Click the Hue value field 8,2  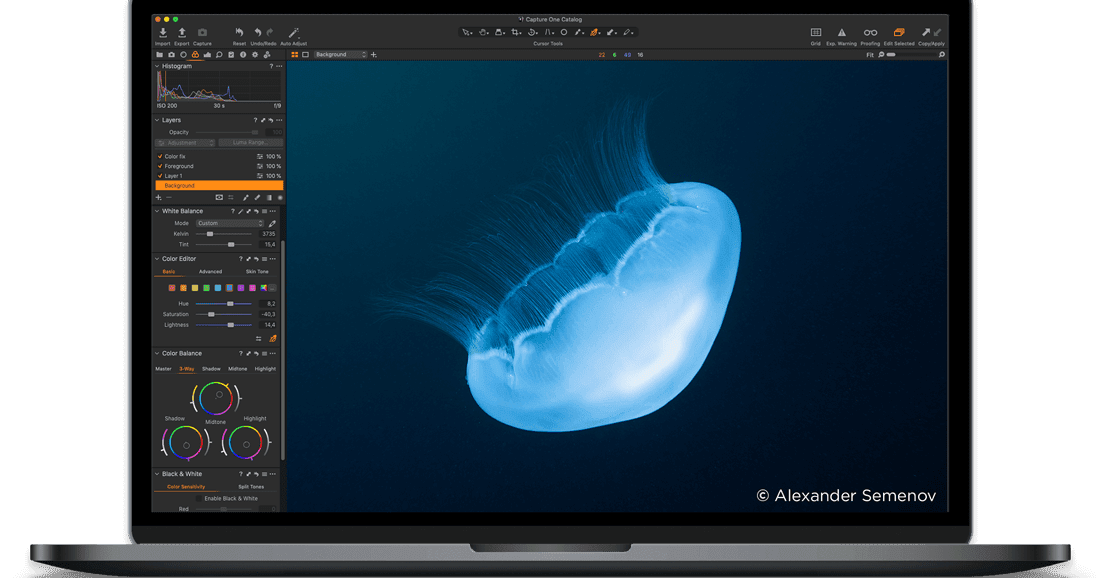(269, 304)
